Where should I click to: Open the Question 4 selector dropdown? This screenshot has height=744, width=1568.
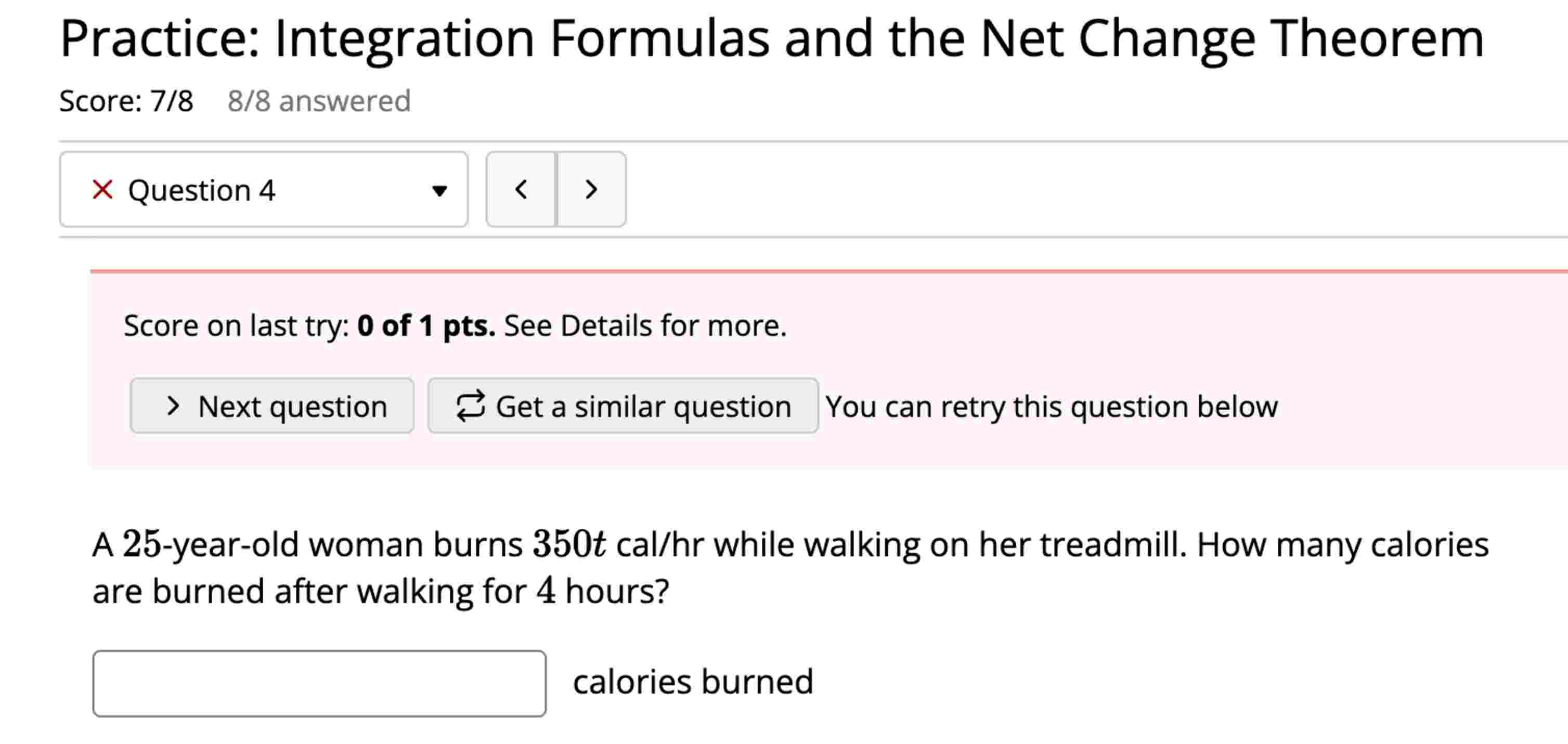click(x=264, y=190)
